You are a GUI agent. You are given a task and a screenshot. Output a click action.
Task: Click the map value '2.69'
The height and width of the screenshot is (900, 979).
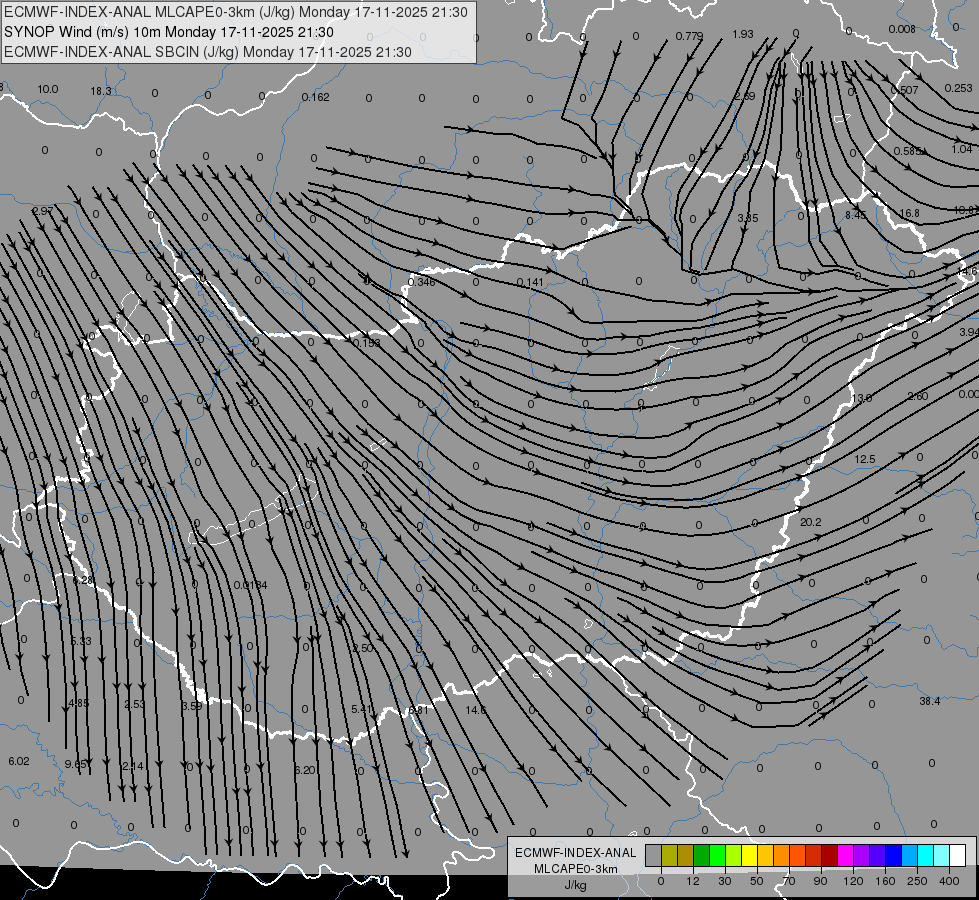744,96
